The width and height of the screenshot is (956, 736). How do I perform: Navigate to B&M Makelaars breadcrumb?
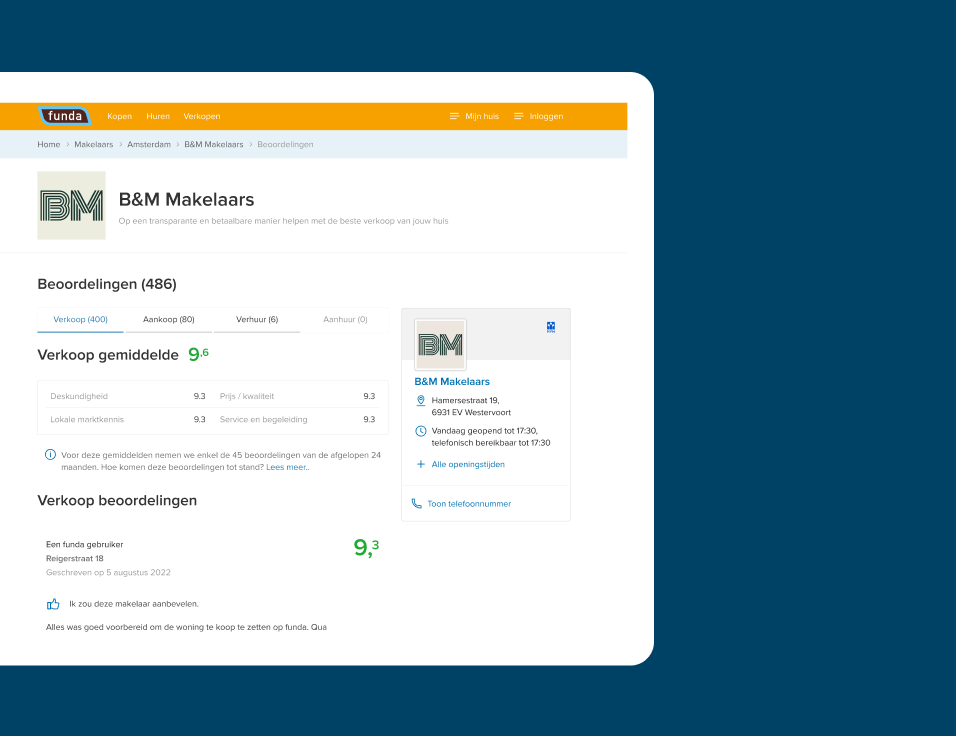tap(214, 145)
